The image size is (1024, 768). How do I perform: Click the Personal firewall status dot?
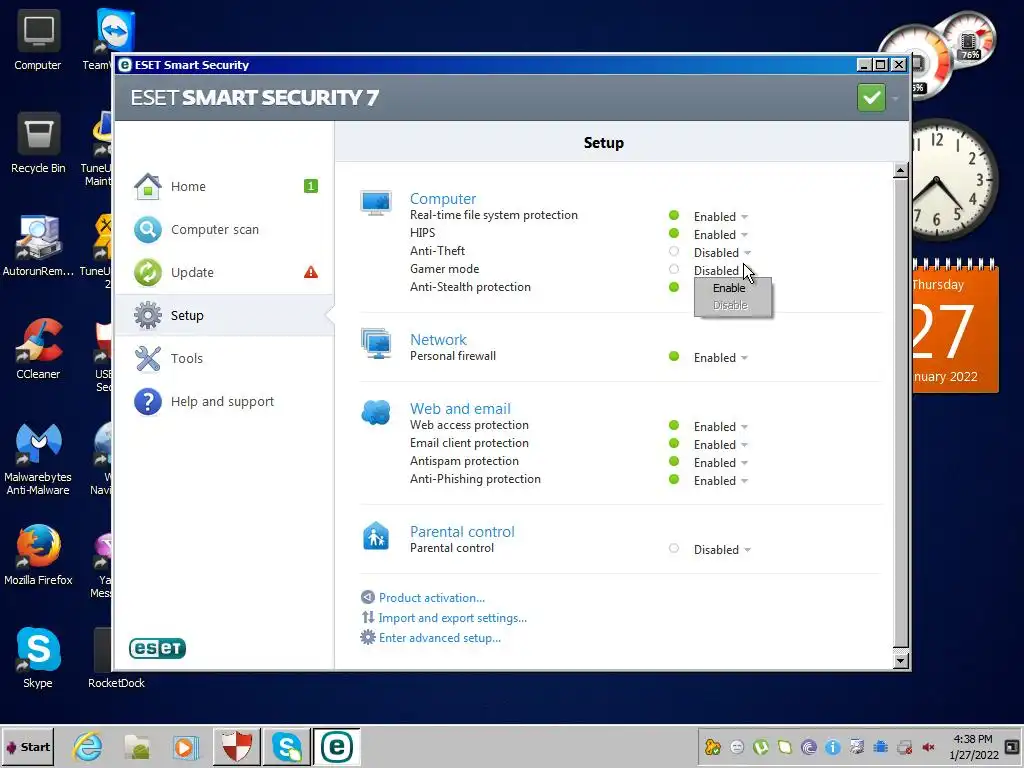674,357
